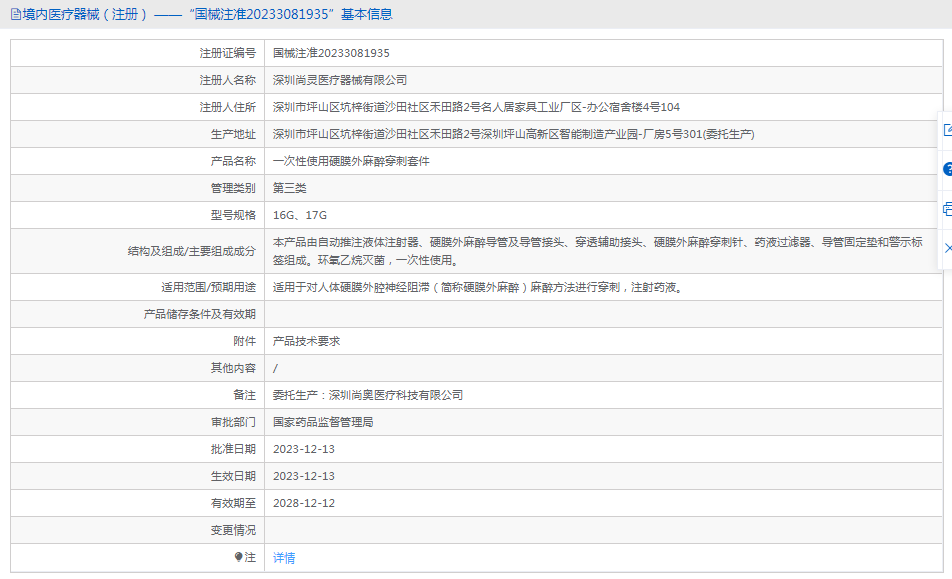Click the 产品储存条件及有效期 label

200,314
